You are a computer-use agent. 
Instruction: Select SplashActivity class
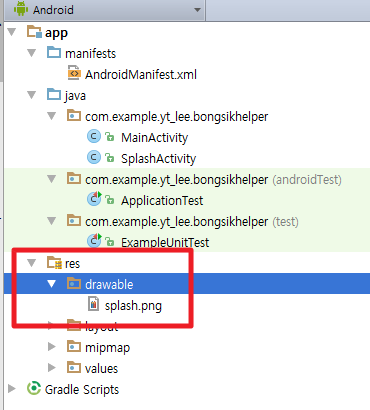pyautogui.click(x=159, y=158)
